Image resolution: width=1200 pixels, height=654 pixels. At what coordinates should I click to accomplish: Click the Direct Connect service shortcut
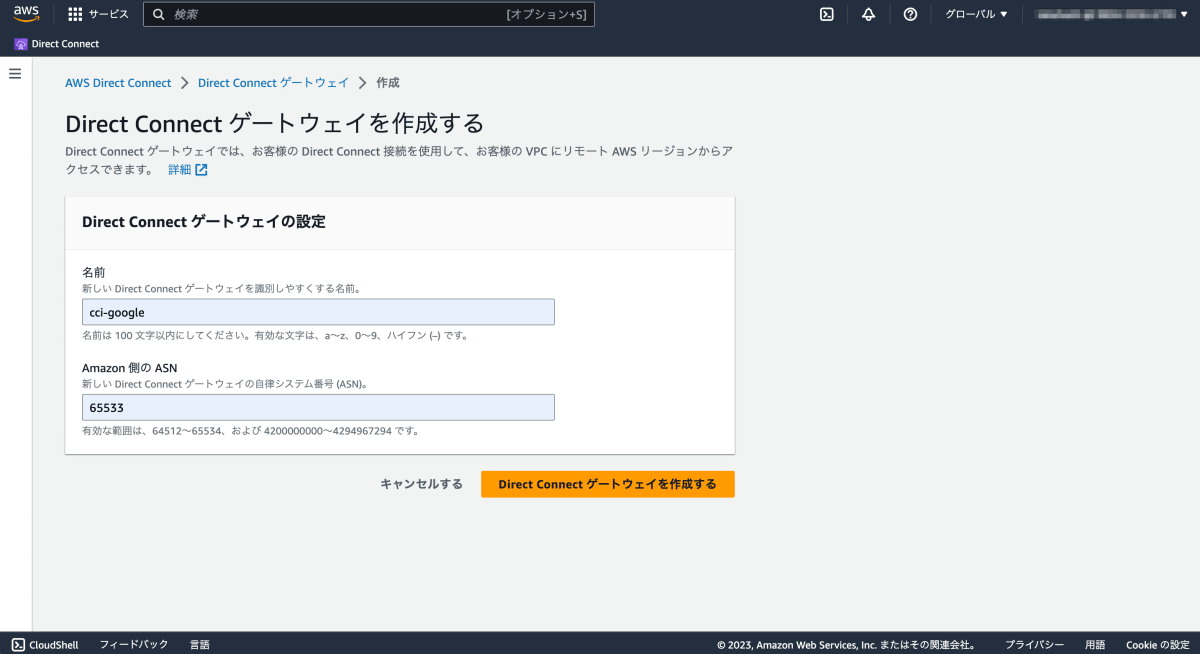(57, 44)
